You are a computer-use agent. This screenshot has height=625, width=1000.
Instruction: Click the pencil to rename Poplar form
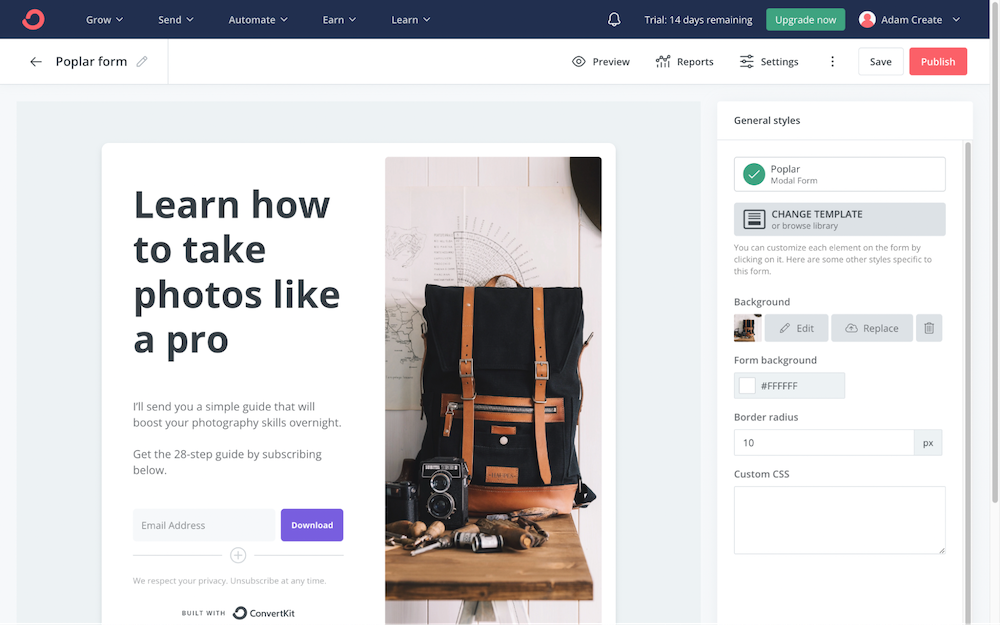(x=142, y=61)
